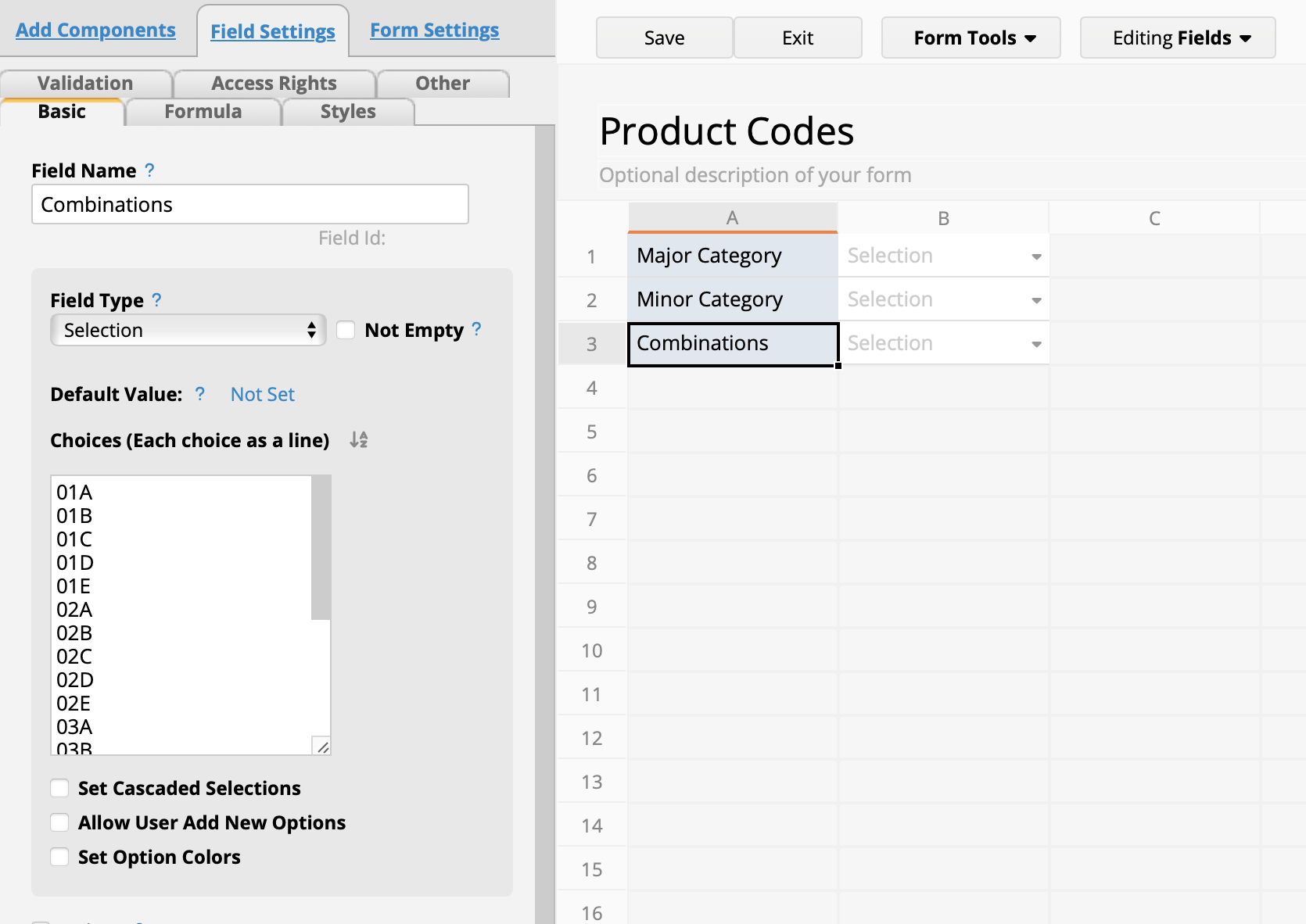Open the Field Type Selection dropdown
Viewport: 1306px width, 924px height.
[x=188, y=330]
